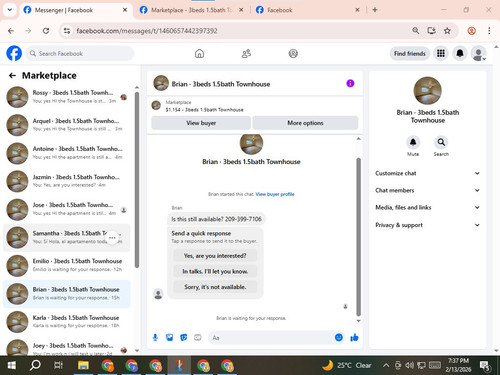Click the purple conversation info icon
The image size is (500, 375).
[x=350, y=83]
